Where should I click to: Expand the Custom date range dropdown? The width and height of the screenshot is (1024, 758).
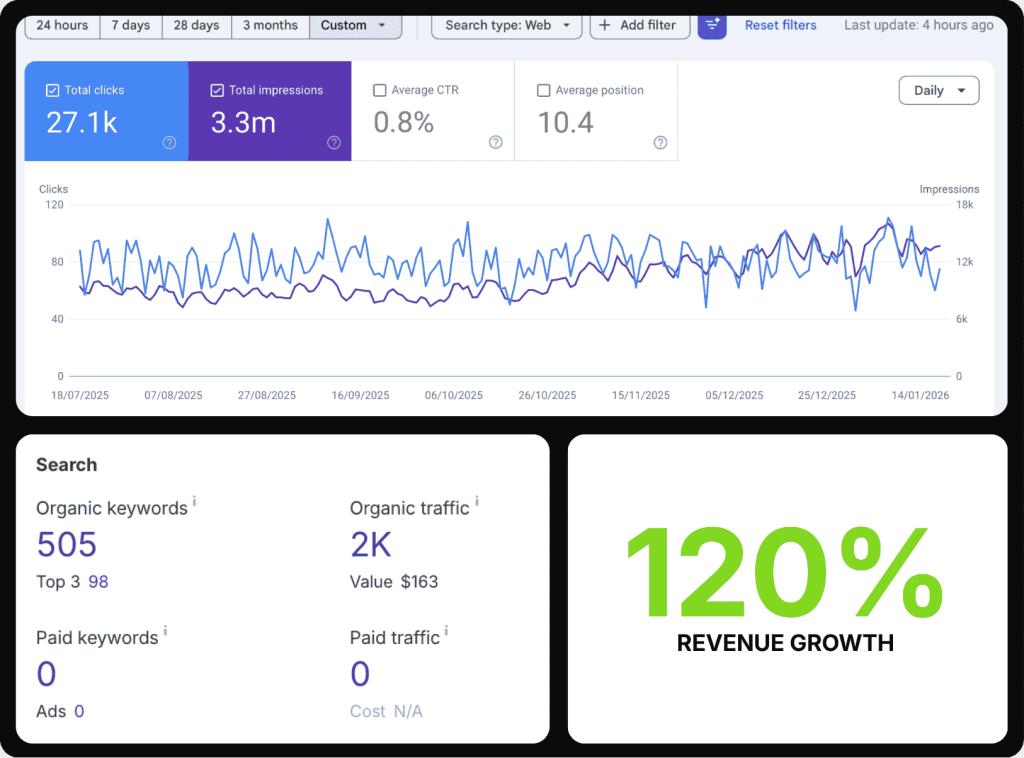tap(354, 25)
